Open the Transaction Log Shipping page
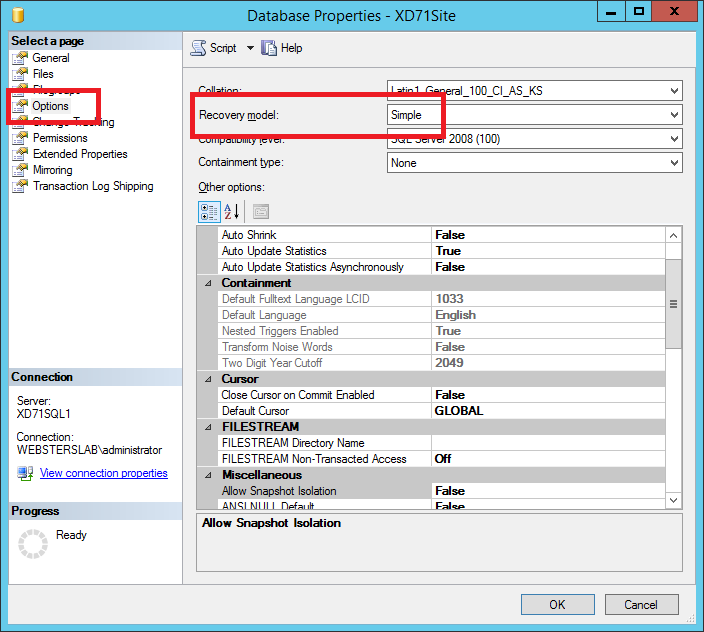Image resolution: width=704 pixels, height=632 pixels. (93, 186)
